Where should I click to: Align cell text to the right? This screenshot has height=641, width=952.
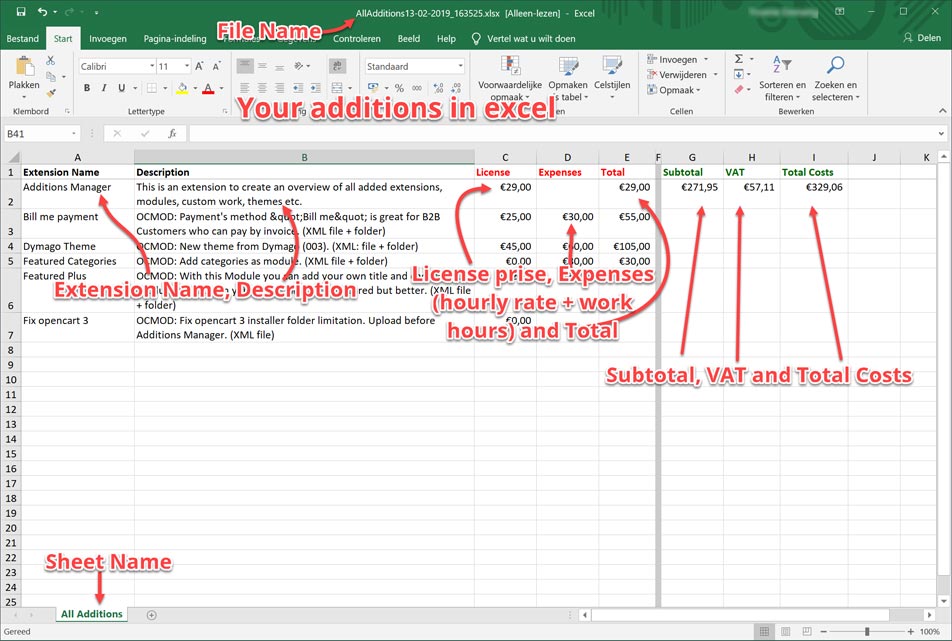[x=279, y=88]
